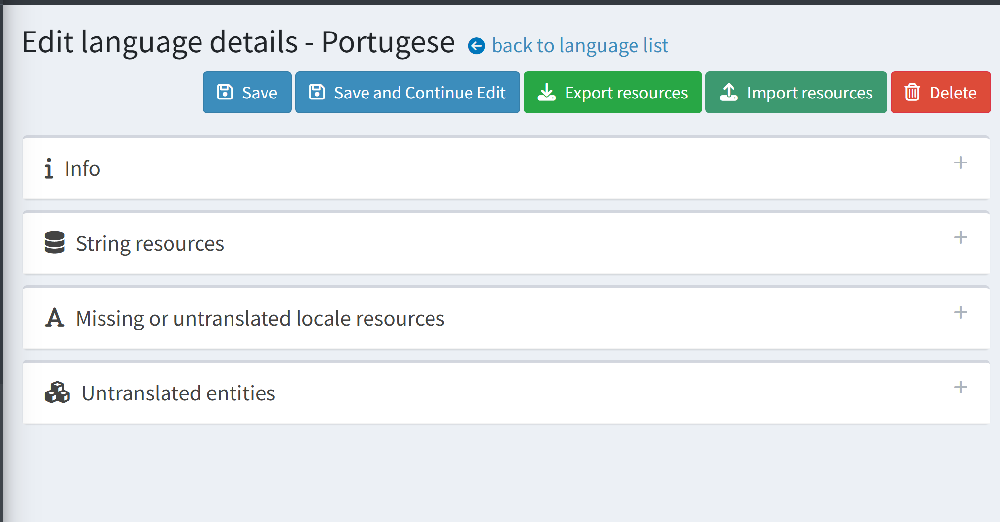Save the language details
Viewport: 1000px width, 522px height.
247,92
